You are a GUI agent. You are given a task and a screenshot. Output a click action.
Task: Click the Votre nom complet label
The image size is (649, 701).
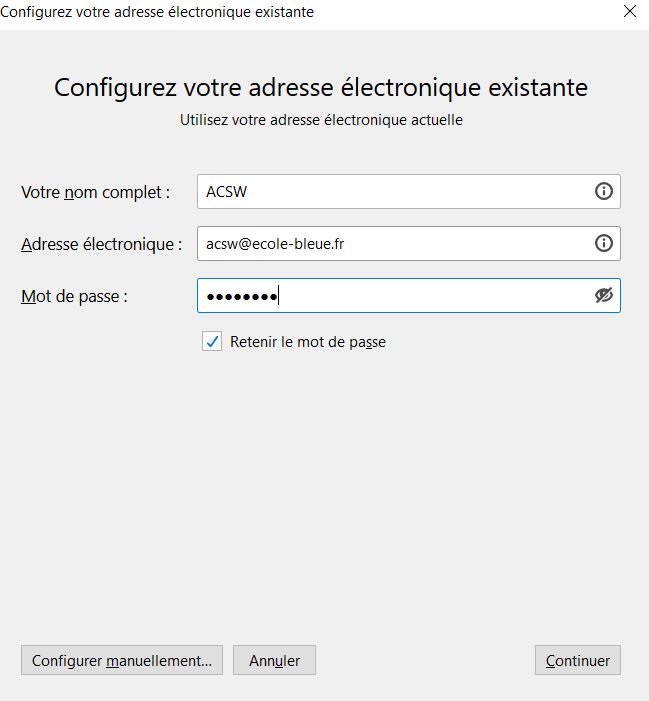click(x=95, y=192)
